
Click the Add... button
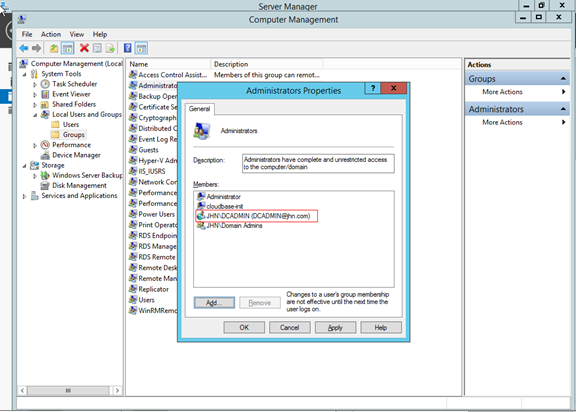click(x=214, y=303)
